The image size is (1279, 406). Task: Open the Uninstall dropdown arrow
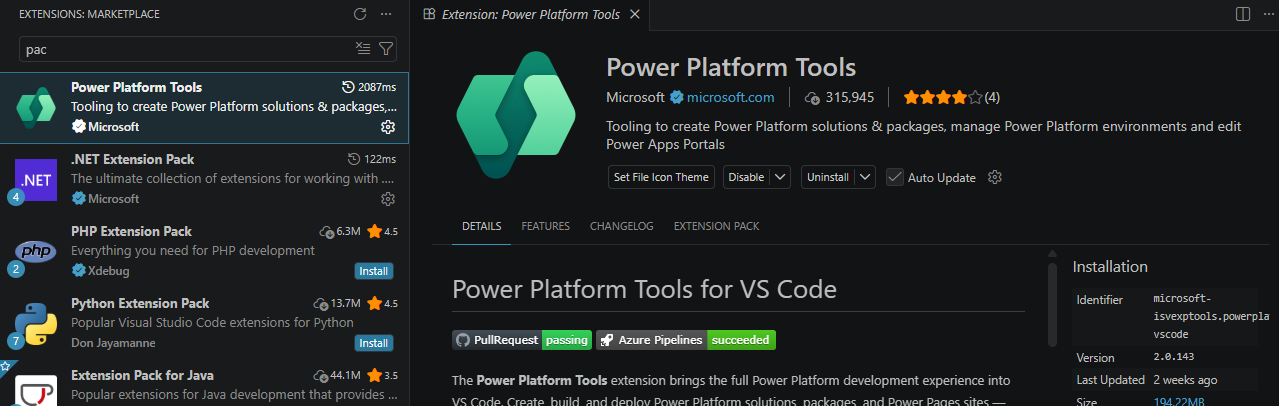click(865, 177)
